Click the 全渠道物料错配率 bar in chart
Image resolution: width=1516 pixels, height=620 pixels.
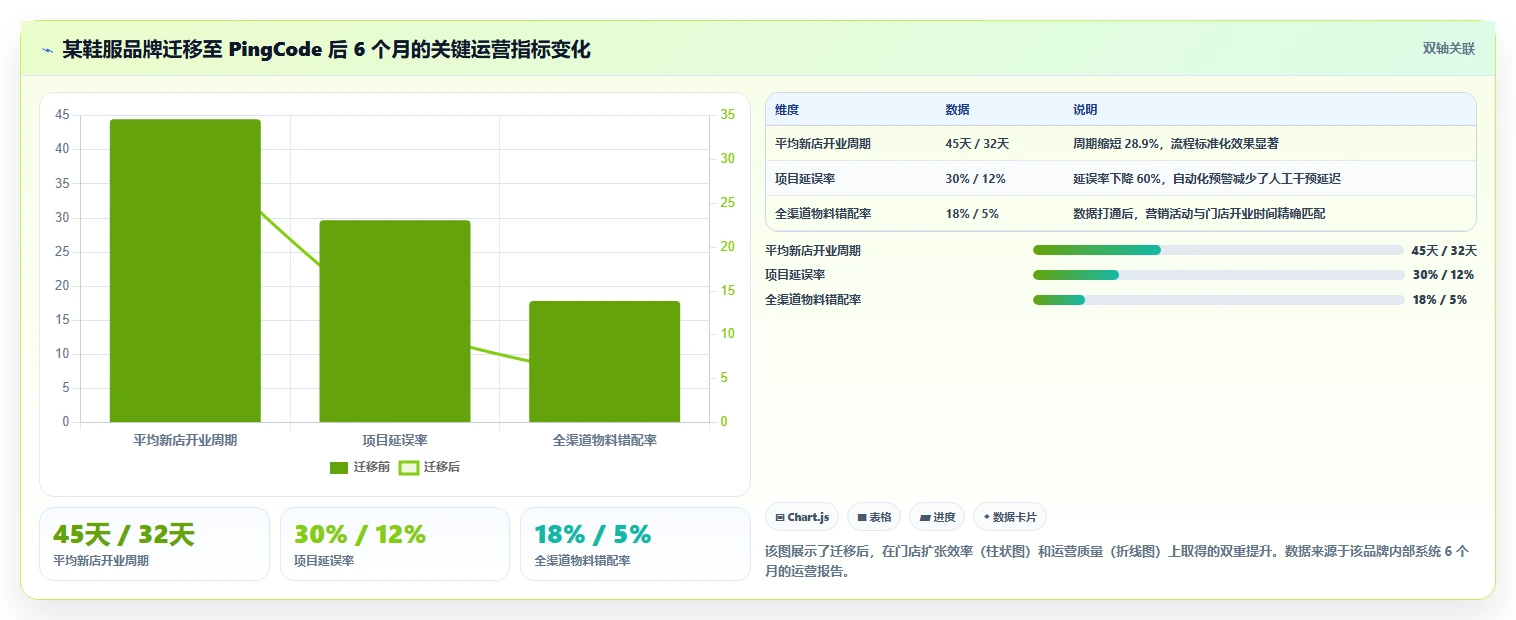(605, 361)
